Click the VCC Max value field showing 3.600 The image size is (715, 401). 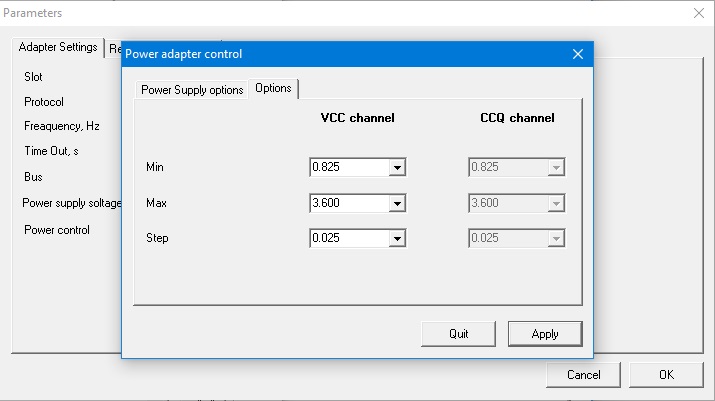(348, 203)
